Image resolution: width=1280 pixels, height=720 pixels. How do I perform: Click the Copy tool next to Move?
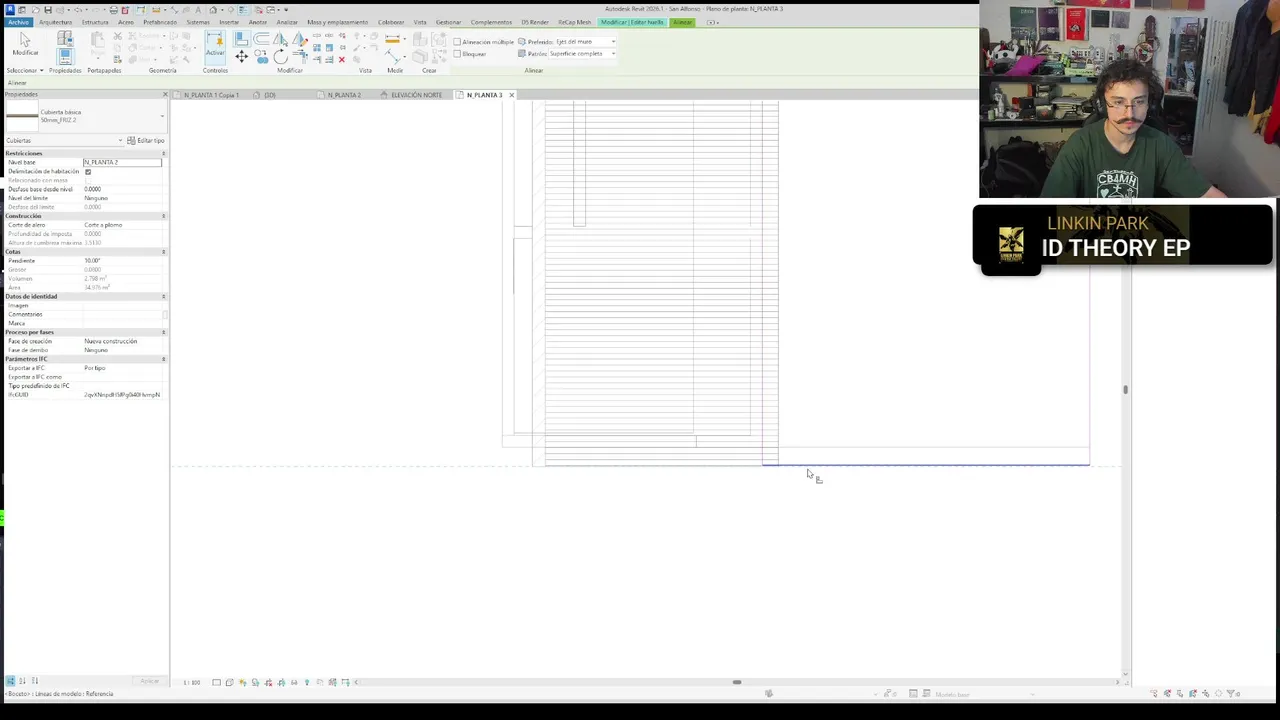(261, 57)
